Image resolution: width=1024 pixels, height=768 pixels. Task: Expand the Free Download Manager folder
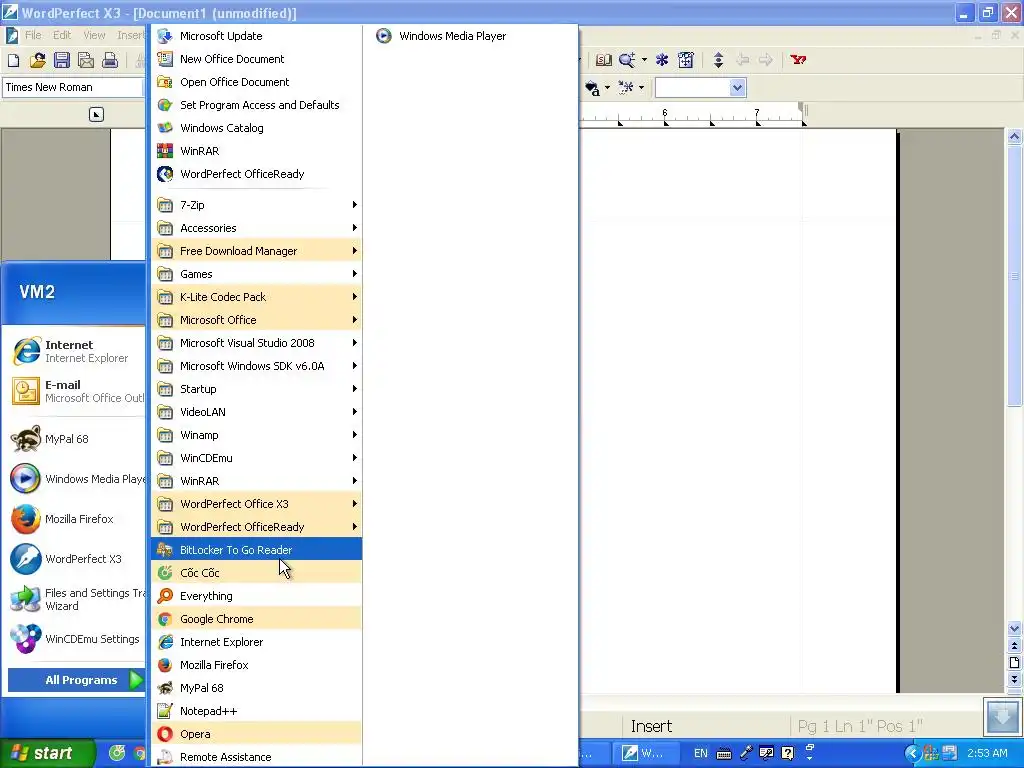pos(256,251)
